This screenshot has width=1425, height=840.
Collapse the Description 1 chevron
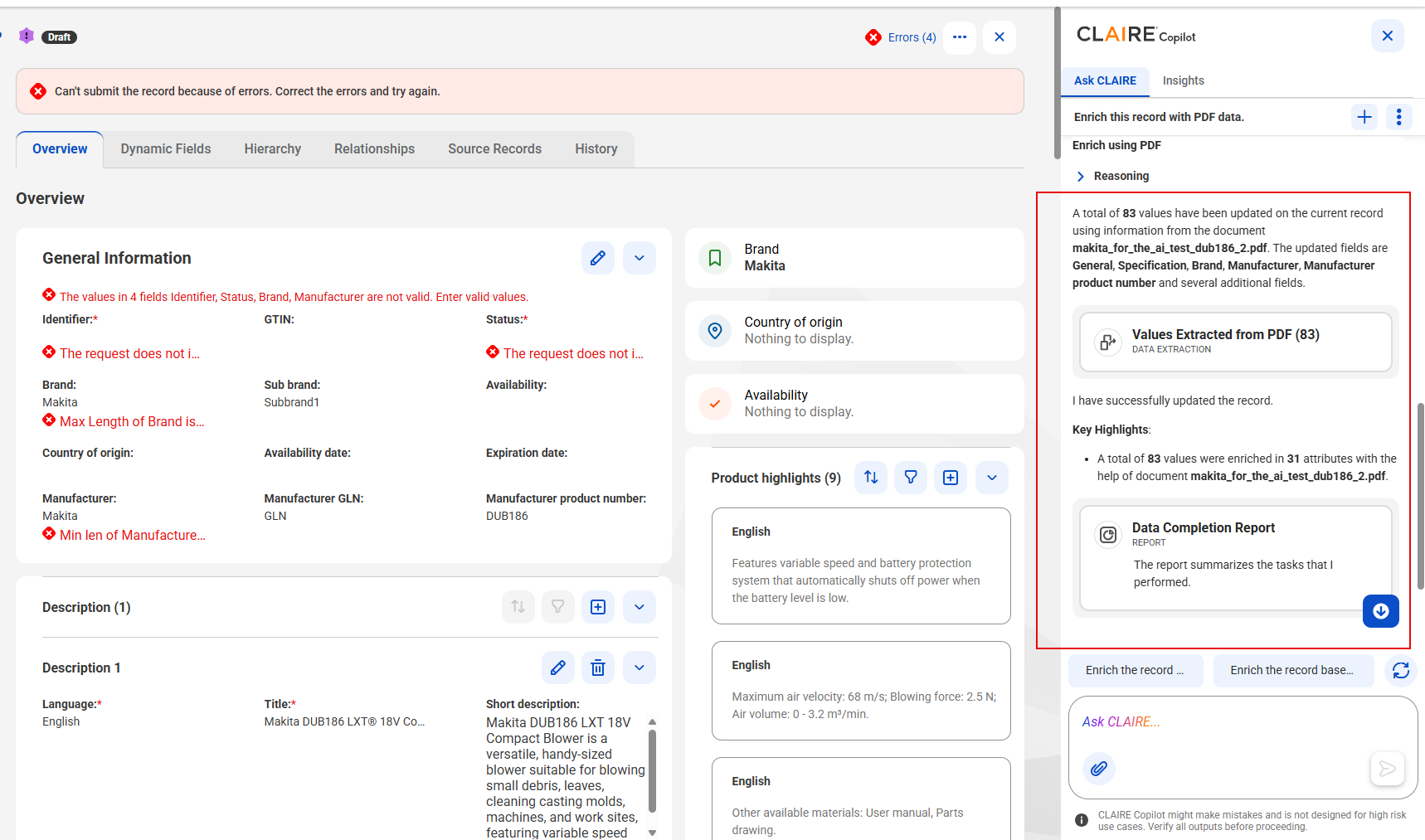click(x=640, y=668)
